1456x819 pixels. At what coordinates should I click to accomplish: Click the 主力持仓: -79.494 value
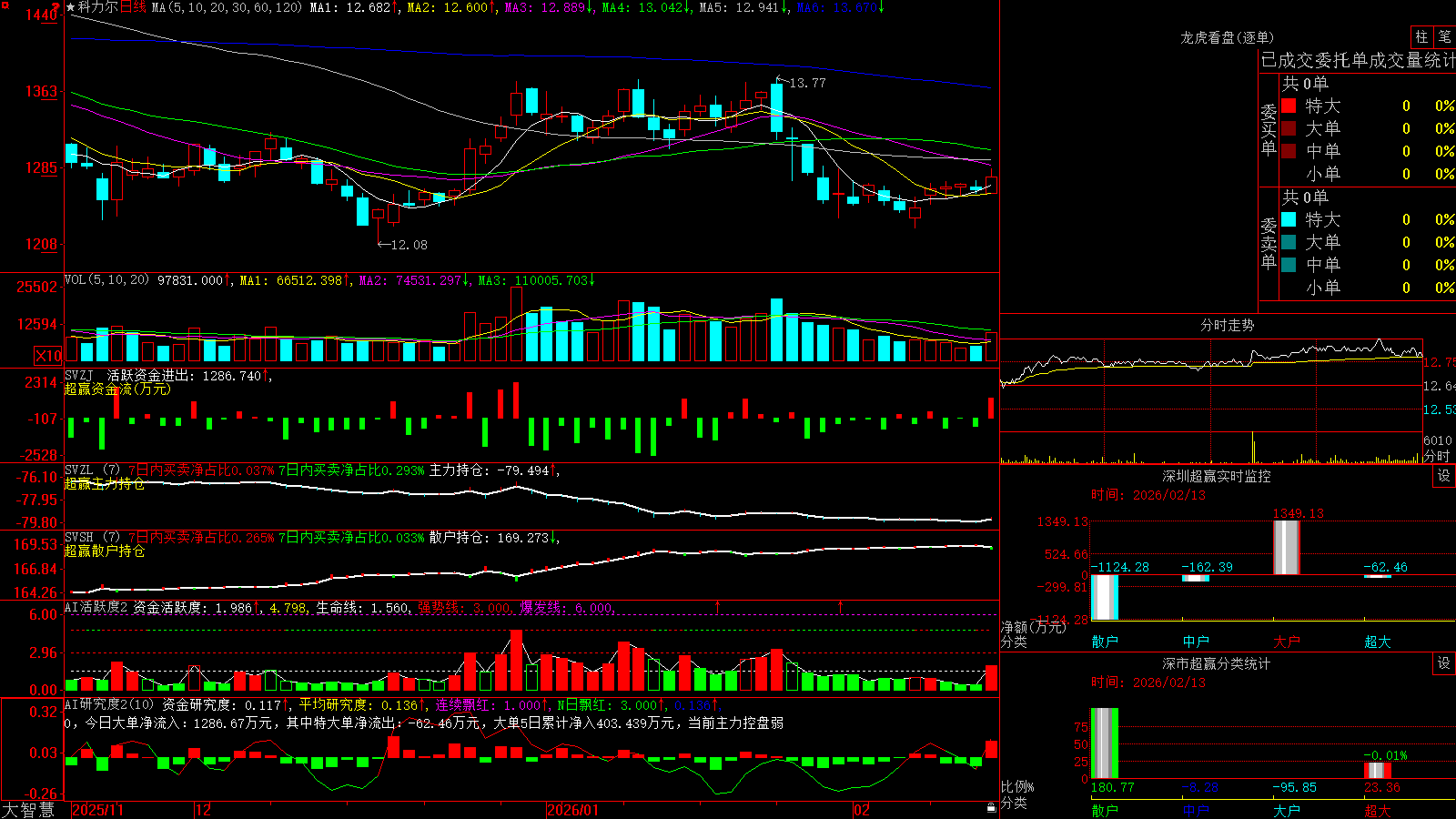494,470
